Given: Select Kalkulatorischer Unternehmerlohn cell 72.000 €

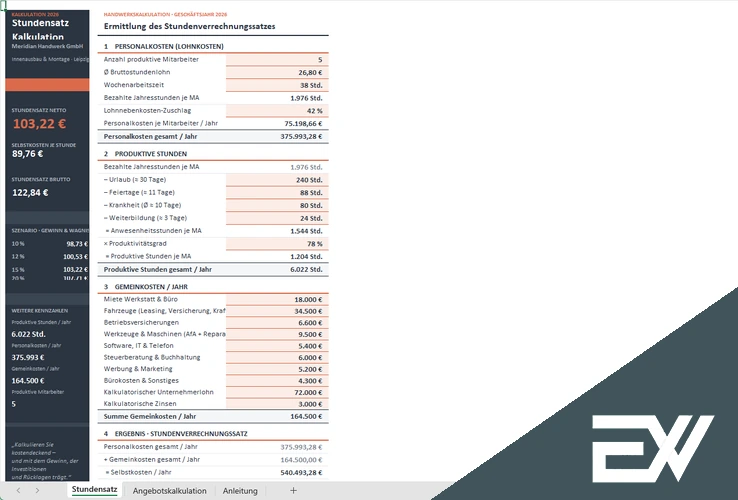Looking at the screenshot, I should tap(277, 392).
